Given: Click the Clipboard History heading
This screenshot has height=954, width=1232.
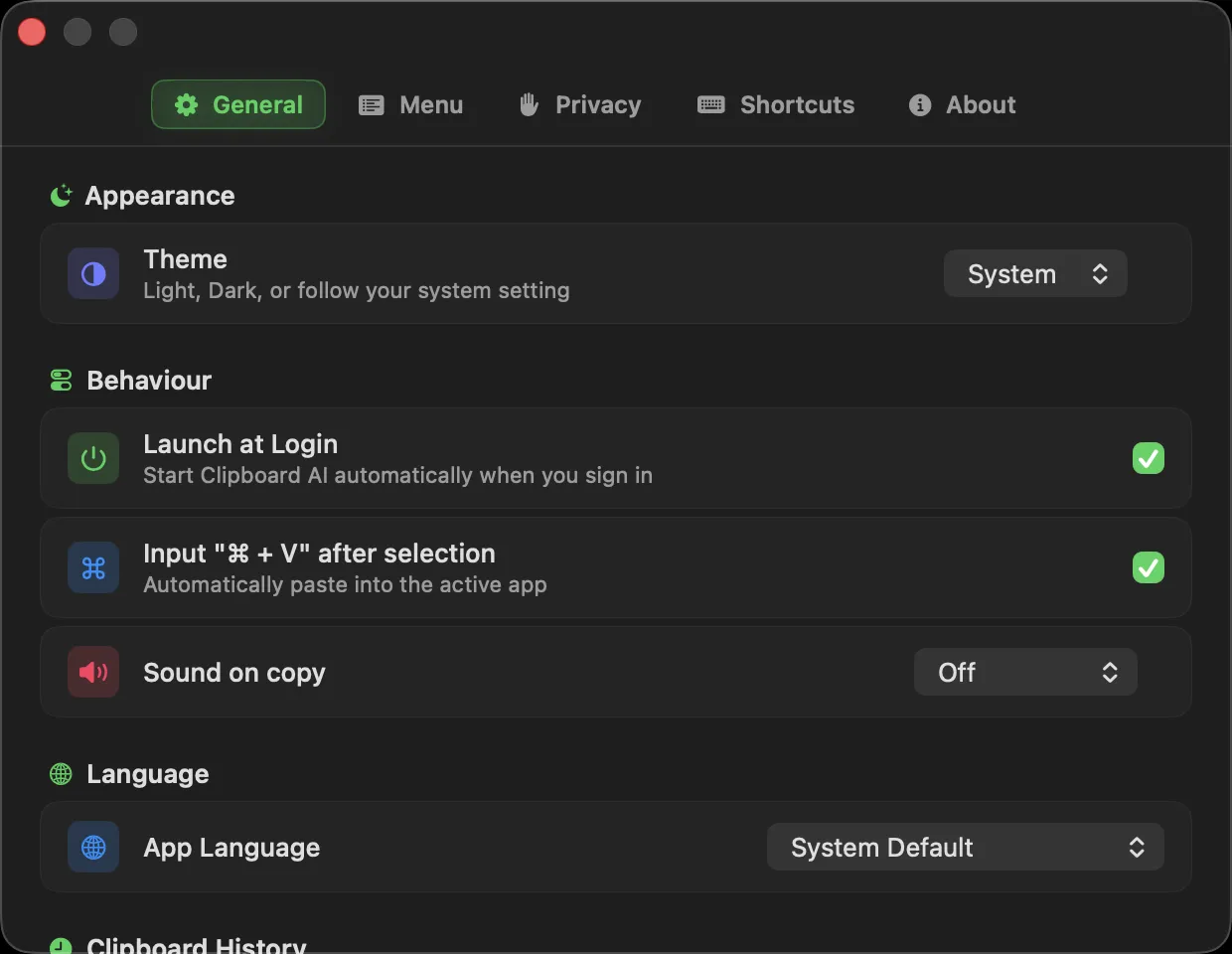Looking at the screenshot, I should [197, 945].
